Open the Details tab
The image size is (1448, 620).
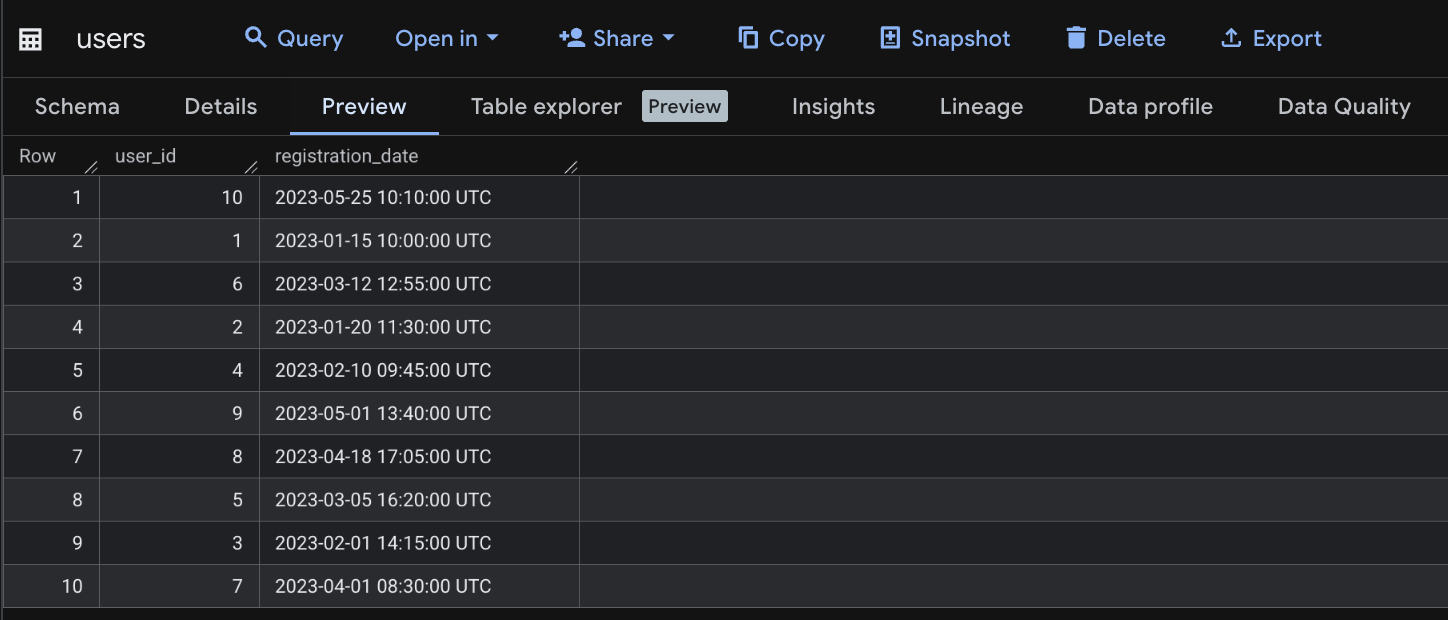pyautogui.click(x=221, y=107)
